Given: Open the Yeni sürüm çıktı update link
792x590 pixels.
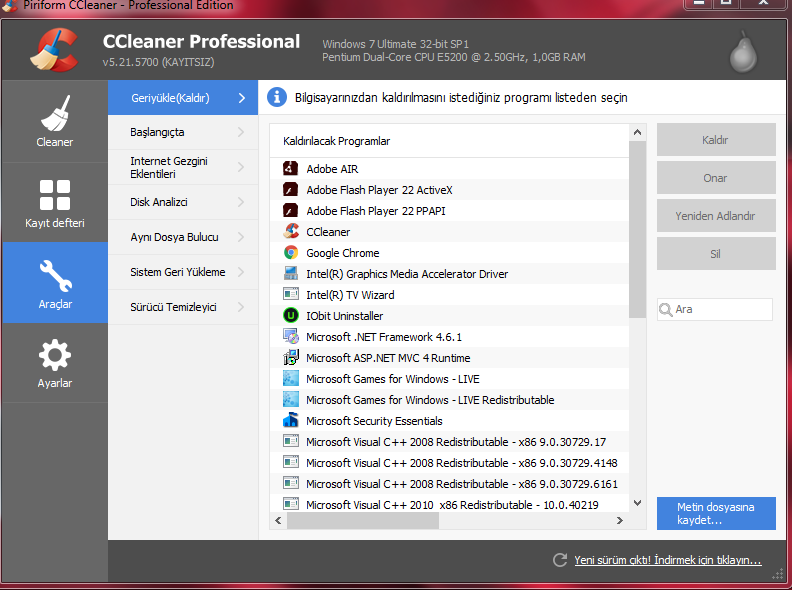Looking at the screenshot, I should coord(667,560).
